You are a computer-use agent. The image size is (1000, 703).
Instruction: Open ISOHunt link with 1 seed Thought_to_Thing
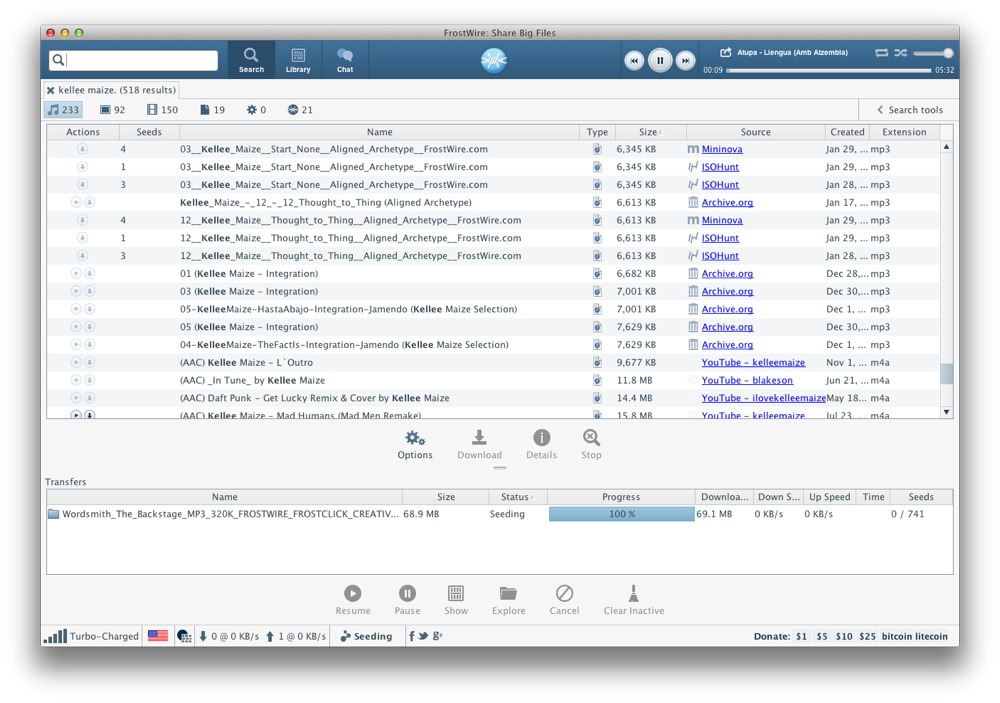point(720,238)
